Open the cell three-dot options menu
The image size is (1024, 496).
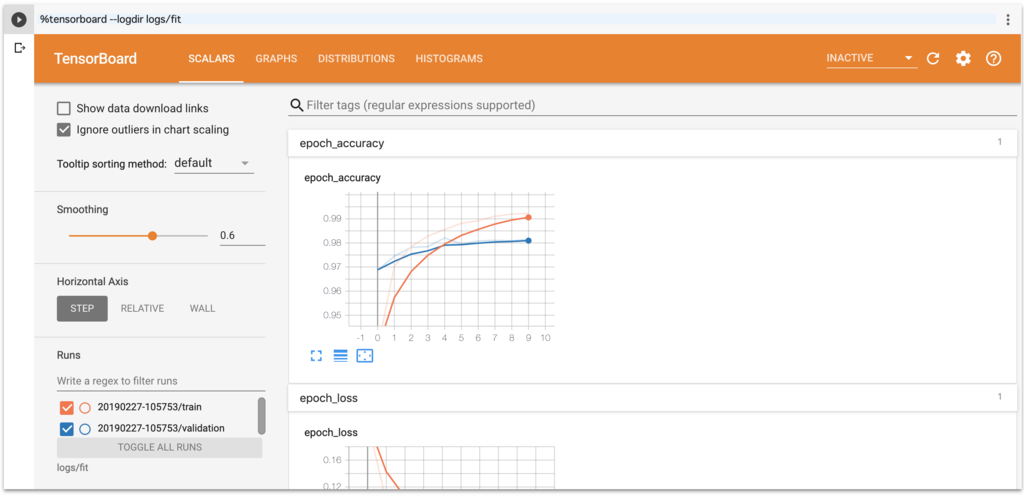point(1008,20)
